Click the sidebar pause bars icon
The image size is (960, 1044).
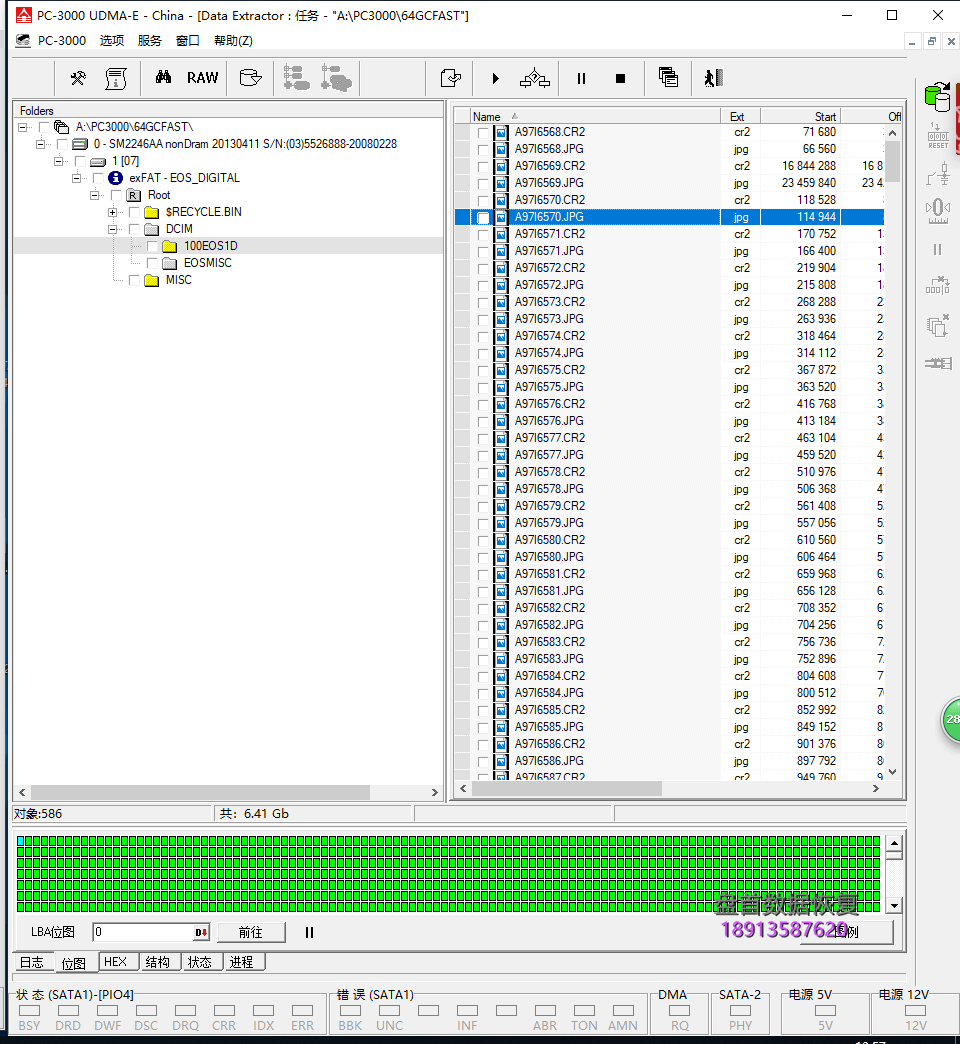937,250
